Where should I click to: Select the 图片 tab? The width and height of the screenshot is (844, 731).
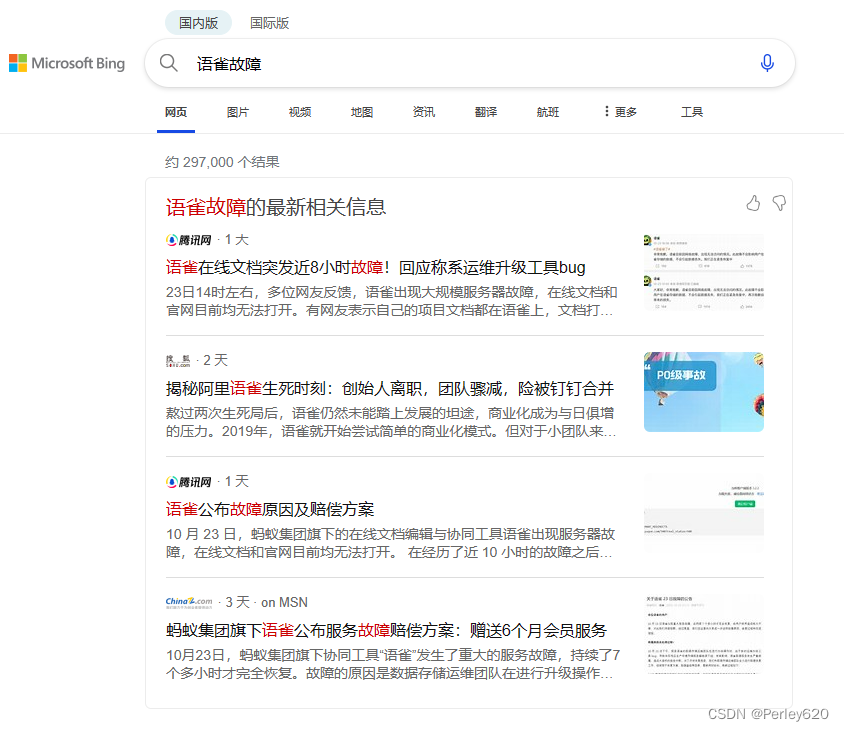(237, 112)
